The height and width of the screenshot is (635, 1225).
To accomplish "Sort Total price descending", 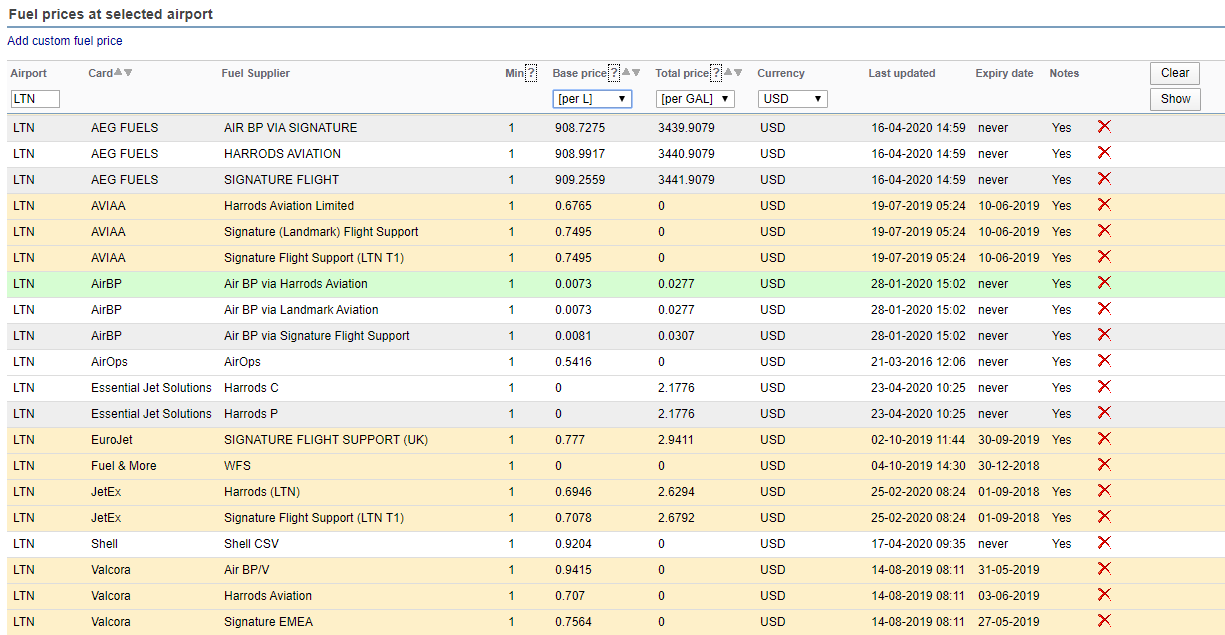I will (738, 72).
